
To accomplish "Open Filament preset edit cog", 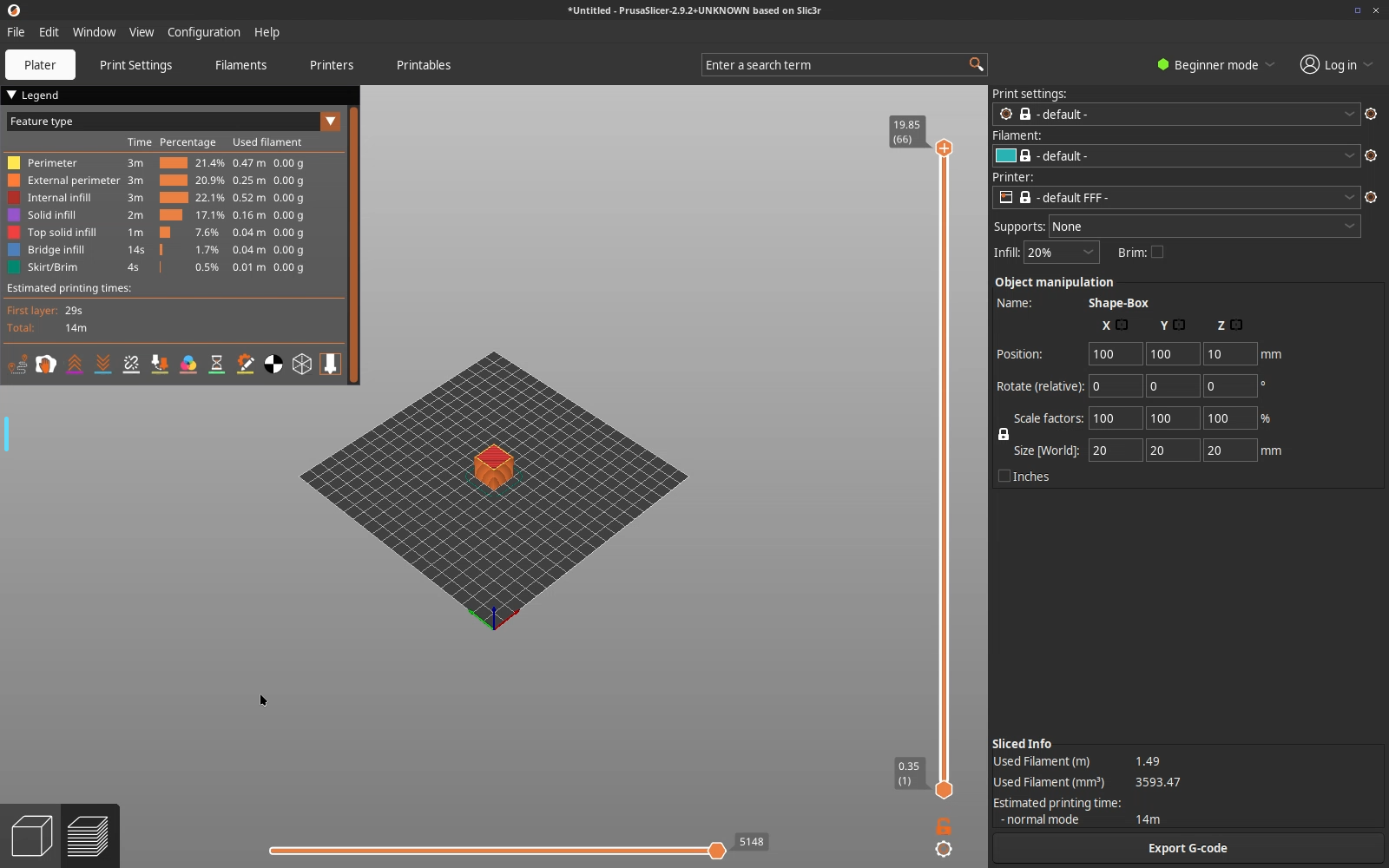I will 1371,155.
